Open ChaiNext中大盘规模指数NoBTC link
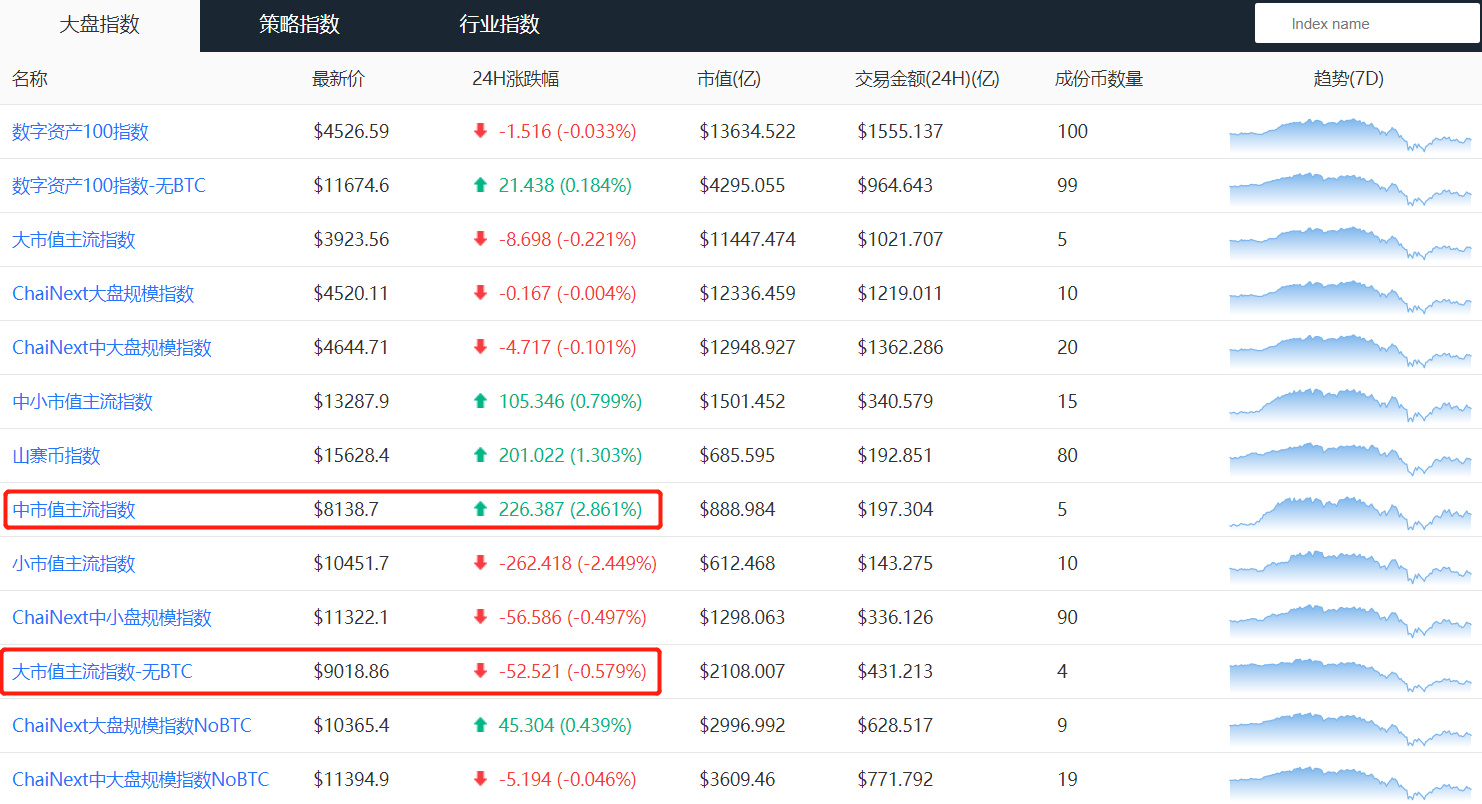This screenshot has width=1482, height=804. 141,779
